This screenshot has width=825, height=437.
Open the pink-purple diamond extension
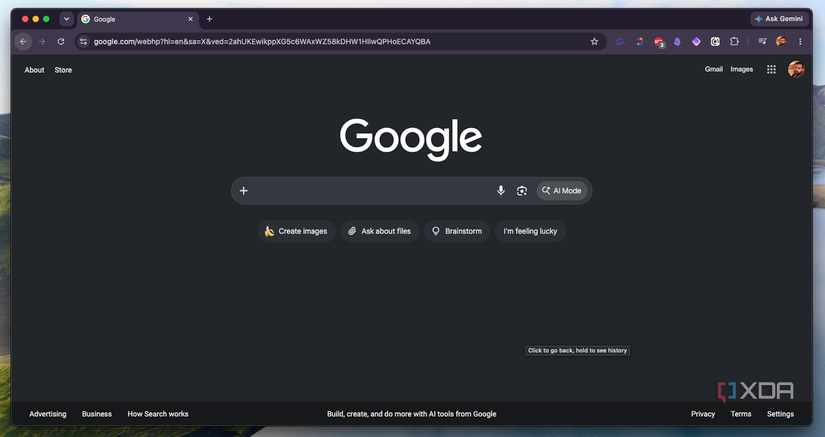(696, 42)
